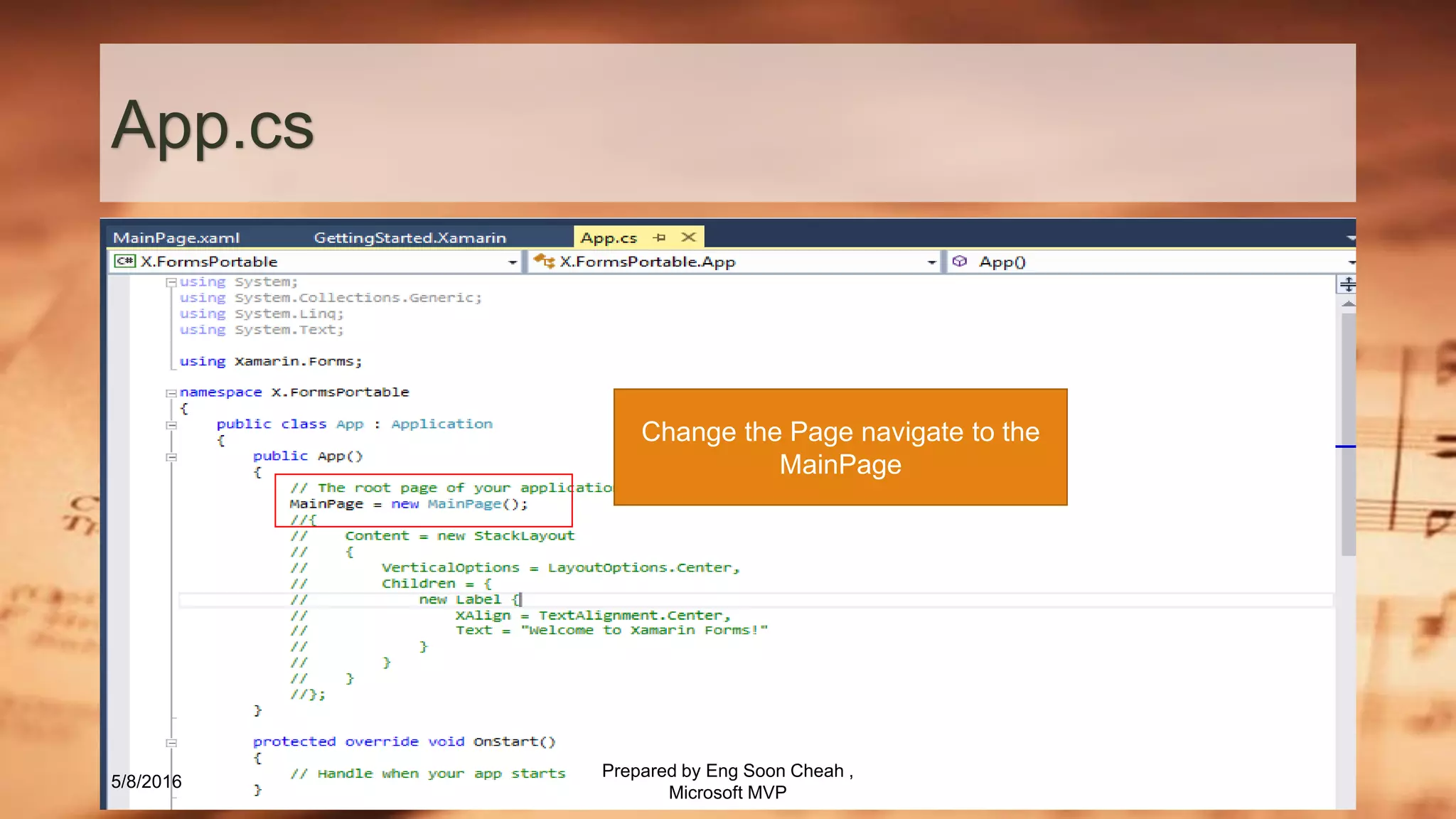Open the X.FormsPortable project dropdown
This screenshot has width=1456, height=819.
click(x=513, y=262)
